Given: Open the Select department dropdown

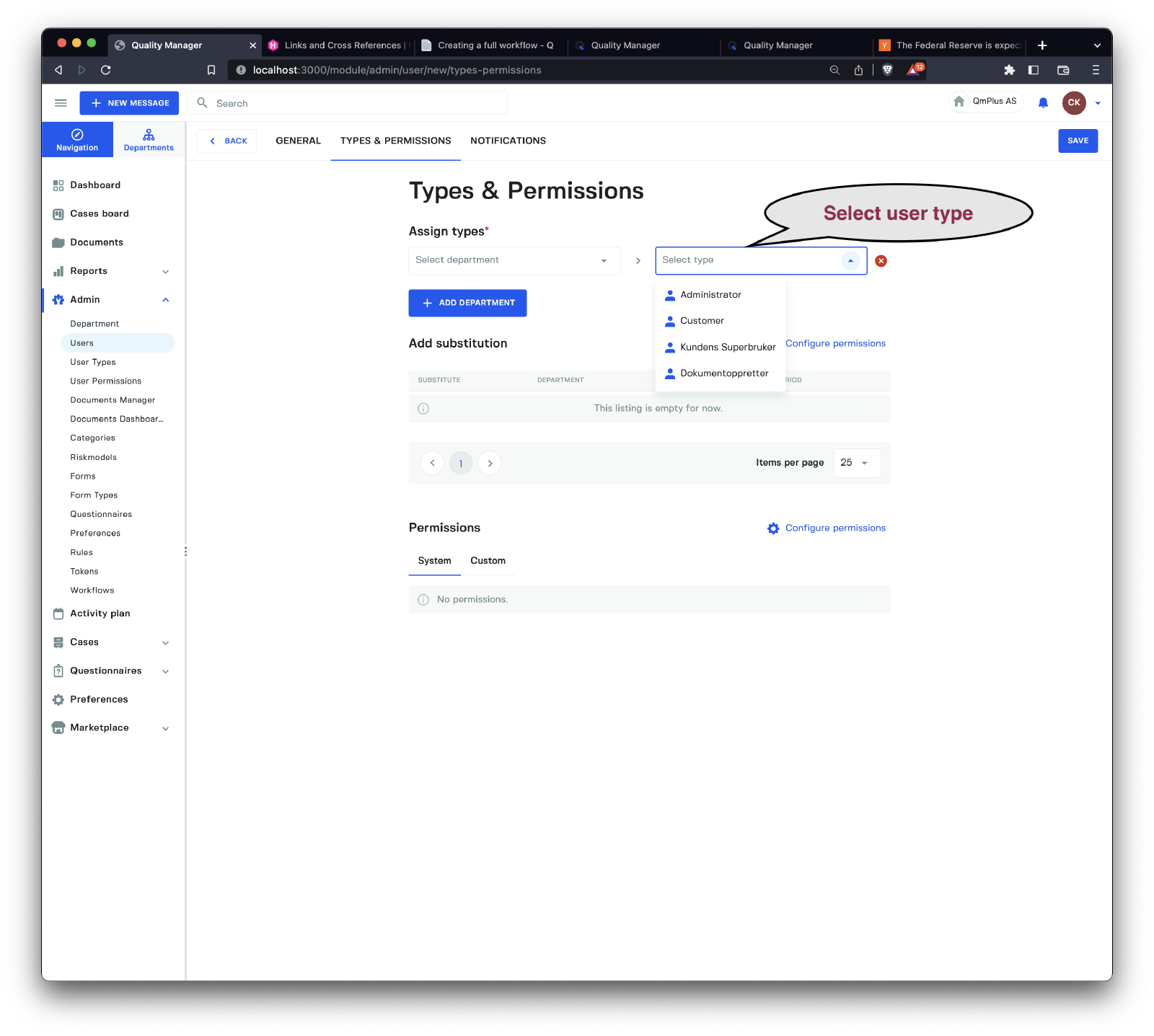Looking at the screenshot, I should point(514,260).
